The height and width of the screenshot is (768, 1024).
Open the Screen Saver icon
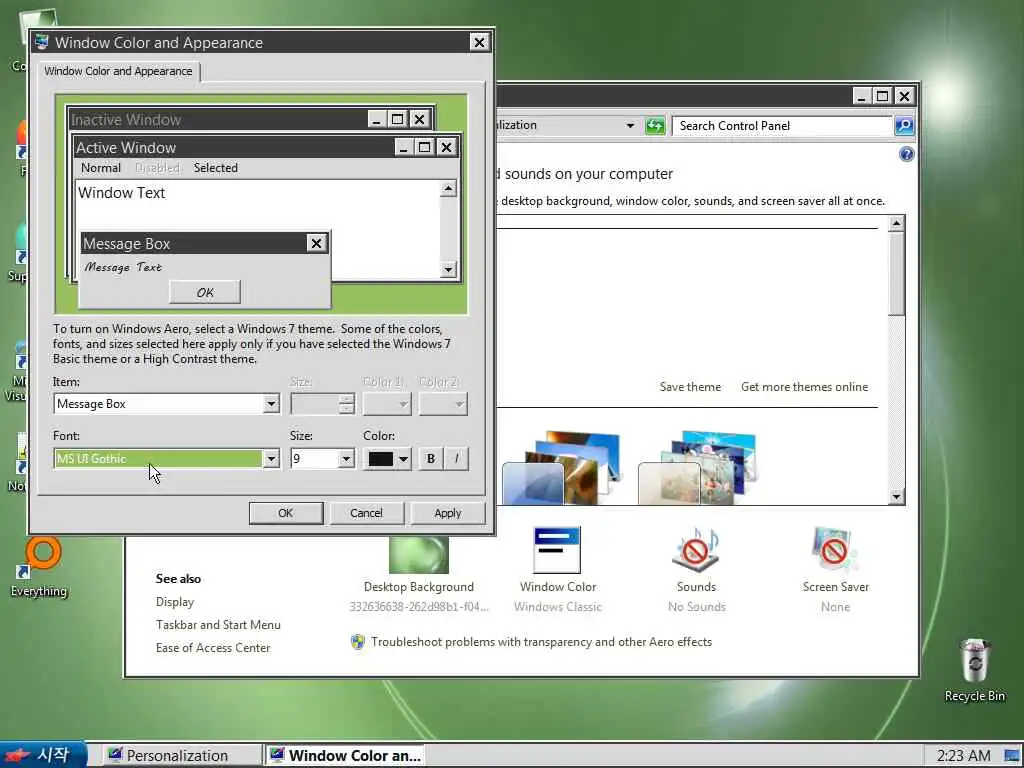tap(835, 551)
